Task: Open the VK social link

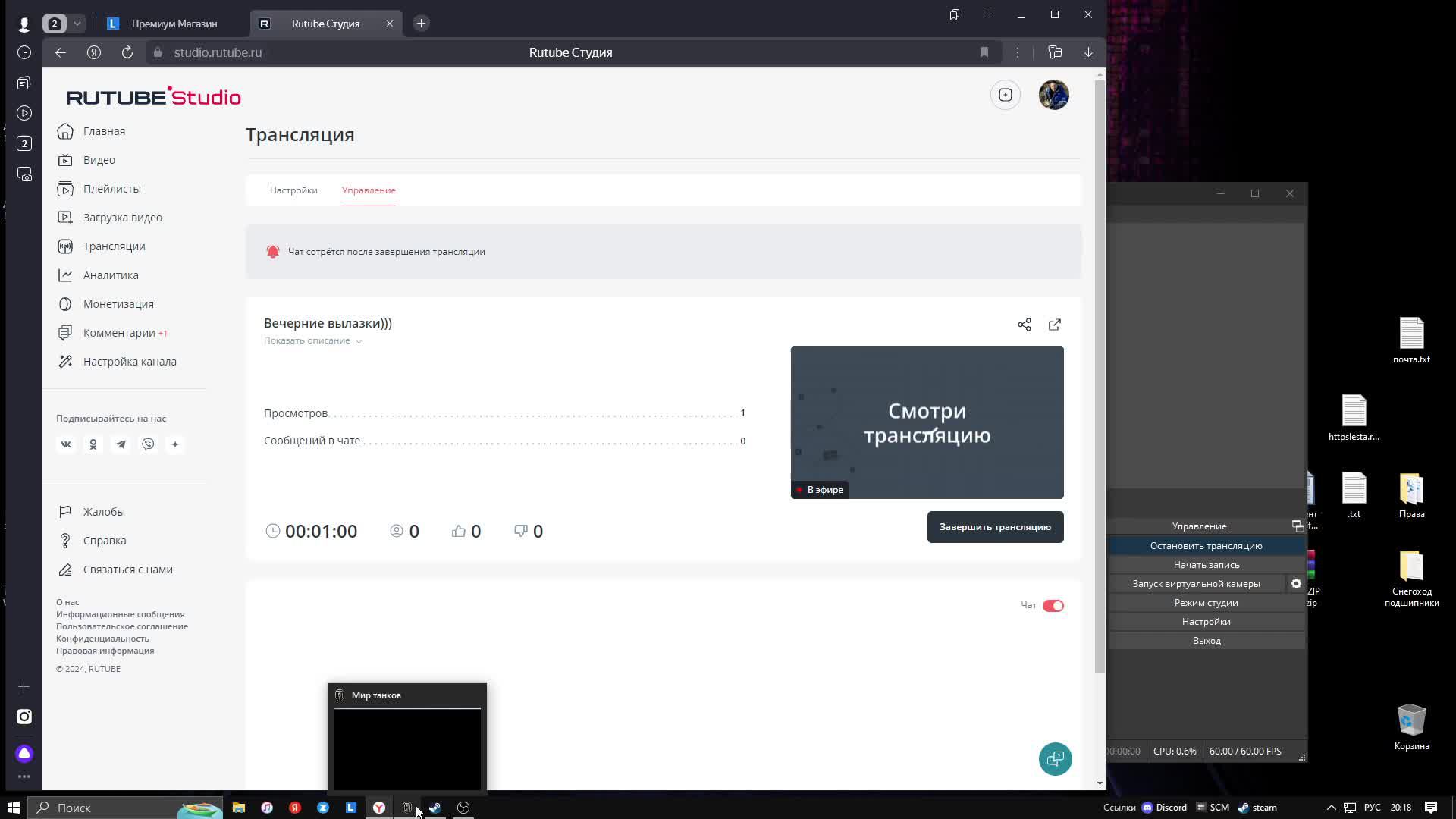Action: [66, 444]
